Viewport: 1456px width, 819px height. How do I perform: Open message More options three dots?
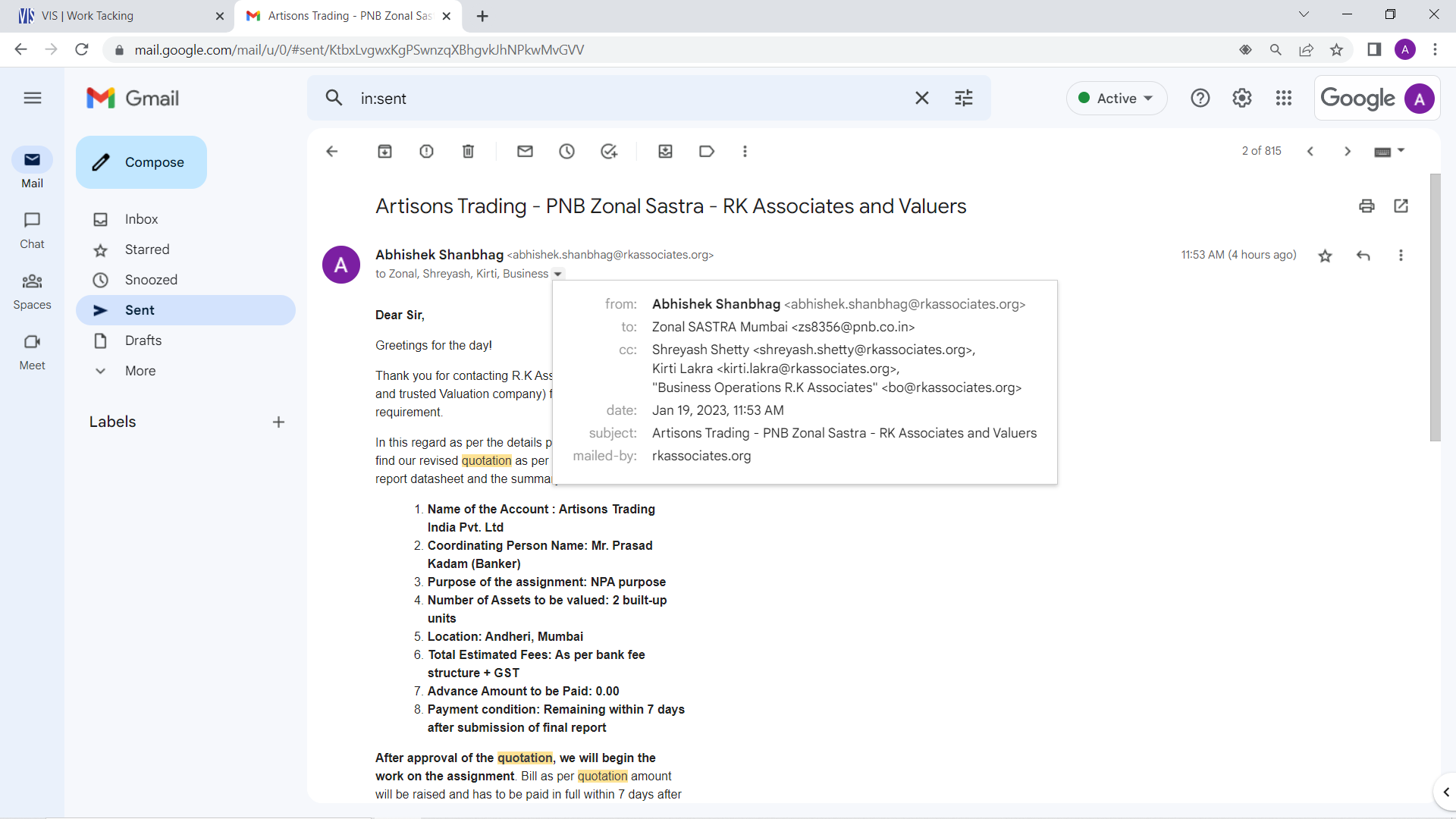[1401, 256]
